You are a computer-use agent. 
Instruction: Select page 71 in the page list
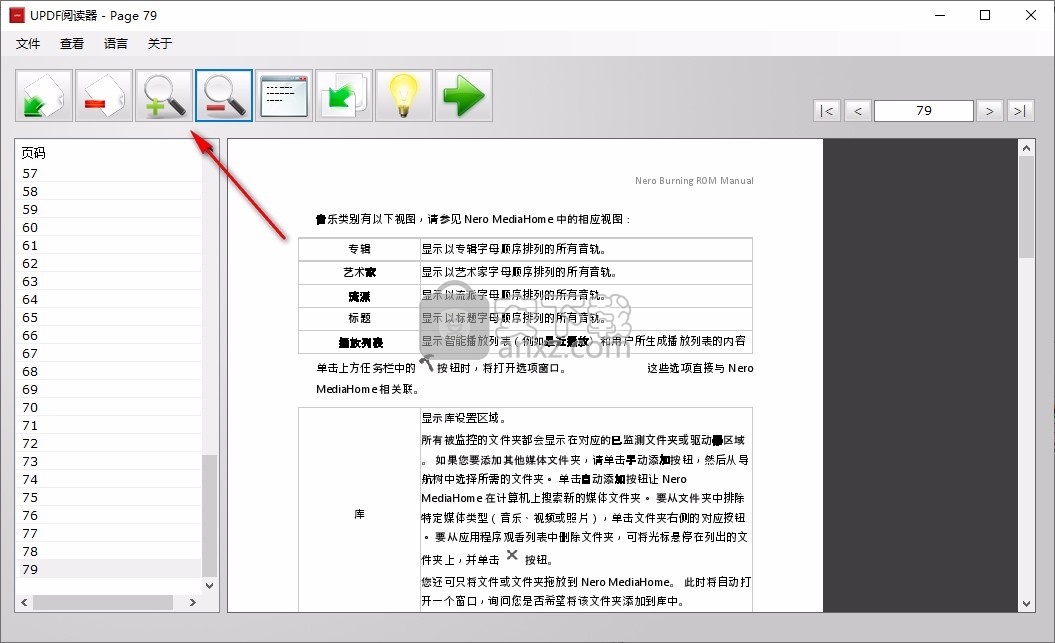[x=108, y=426]
